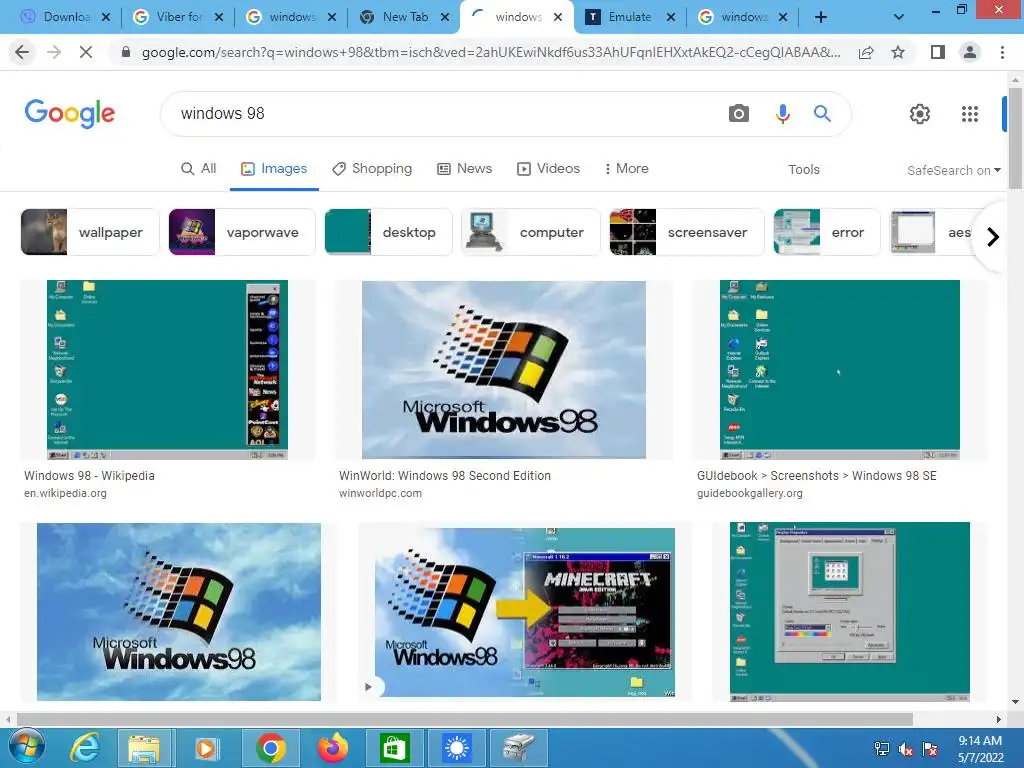Search by image using the camera icon
1024x768 pixels.
(x=739, y=114)
